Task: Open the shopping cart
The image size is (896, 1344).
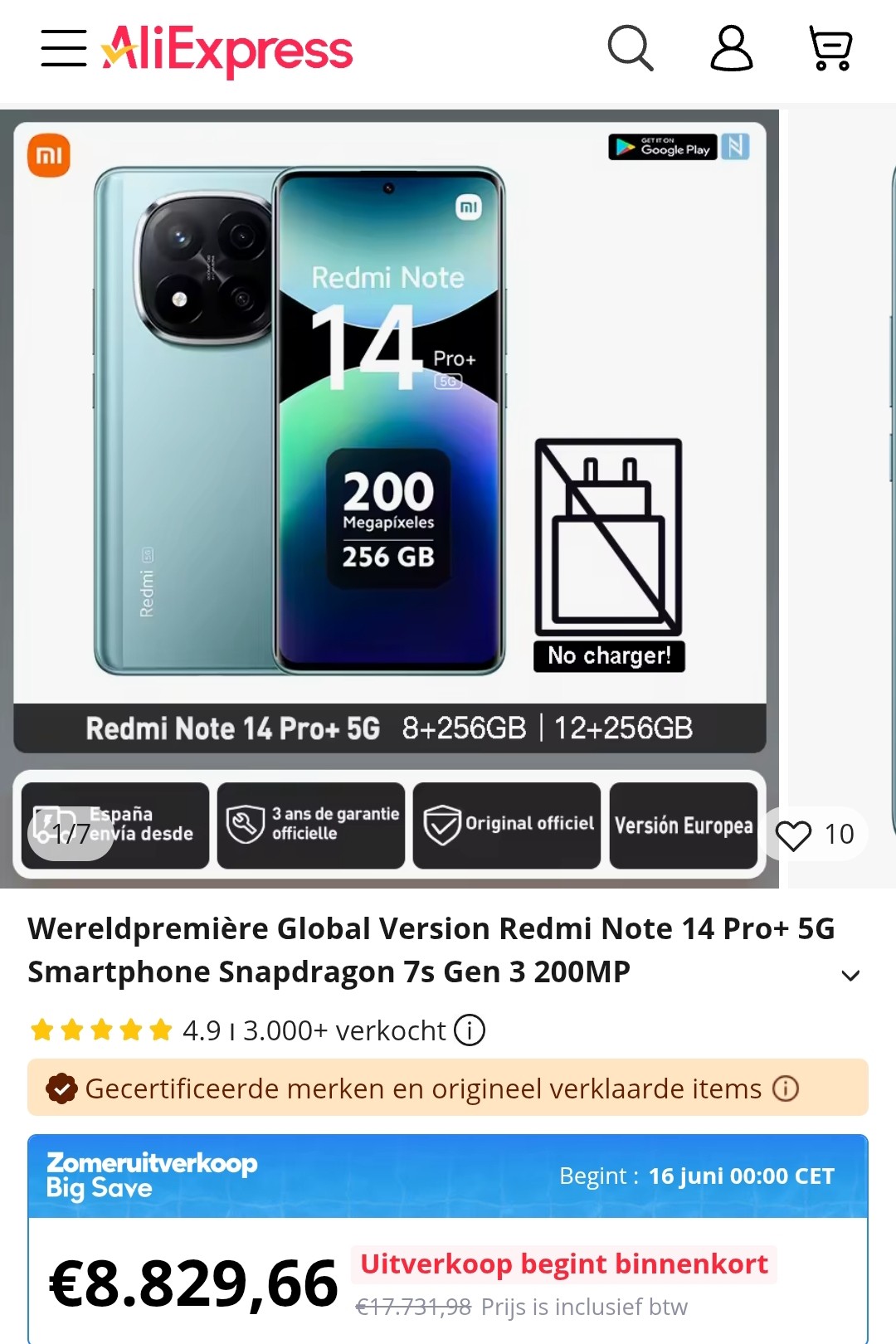Action: click(x=830, y=48)
